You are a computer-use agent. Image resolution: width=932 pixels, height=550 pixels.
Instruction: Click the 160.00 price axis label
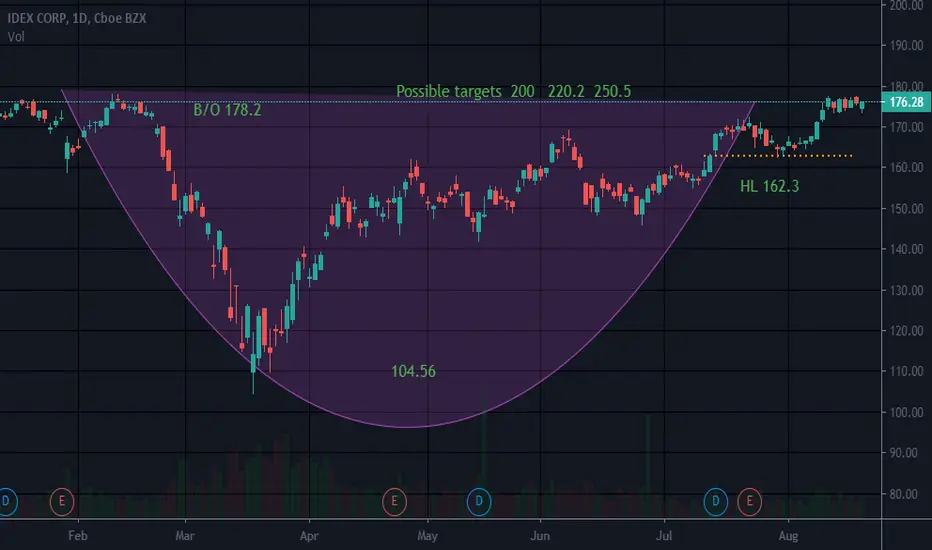906,168
